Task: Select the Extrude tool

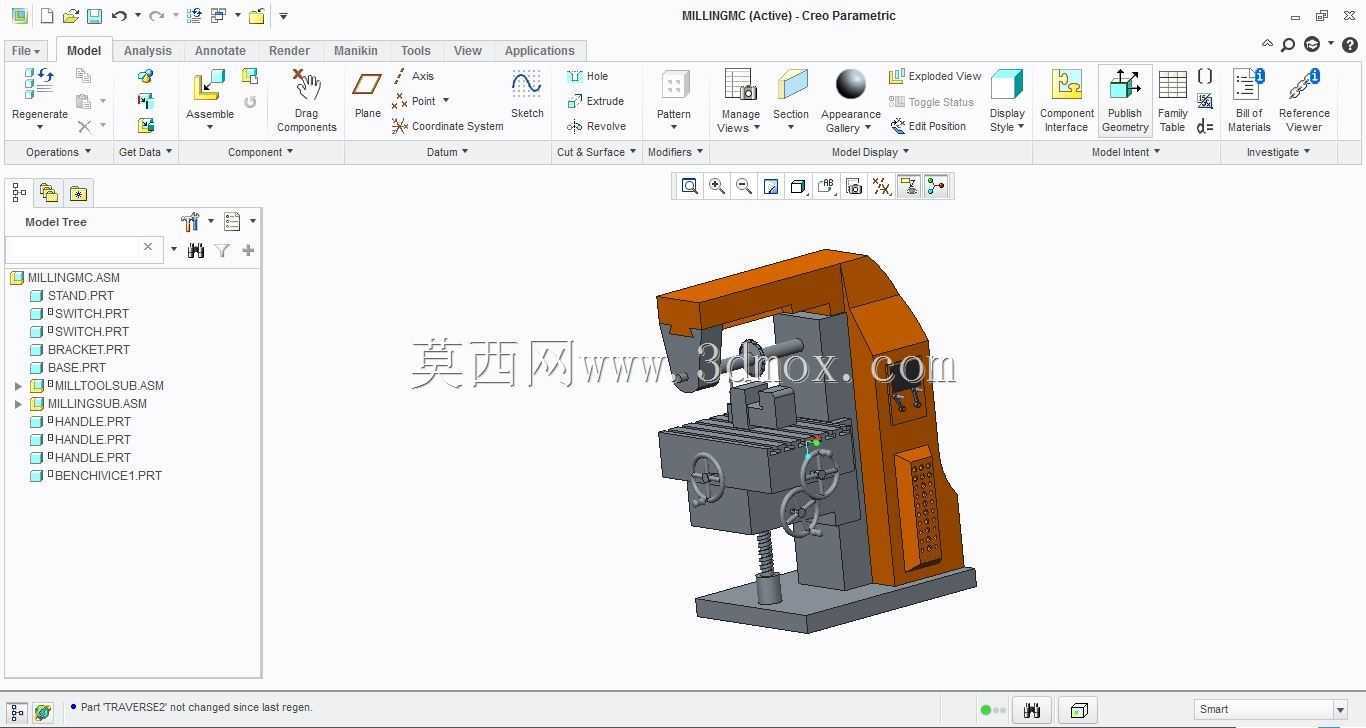Action: point(595,101)
